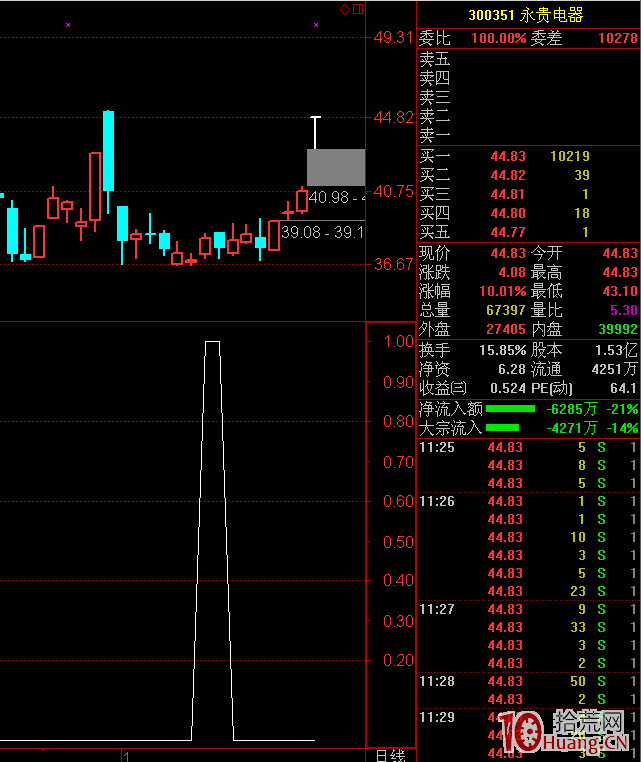Select stock title 300351 永贵电器
641x762 pixels.
pyautogui.click(x=525, y=15)
